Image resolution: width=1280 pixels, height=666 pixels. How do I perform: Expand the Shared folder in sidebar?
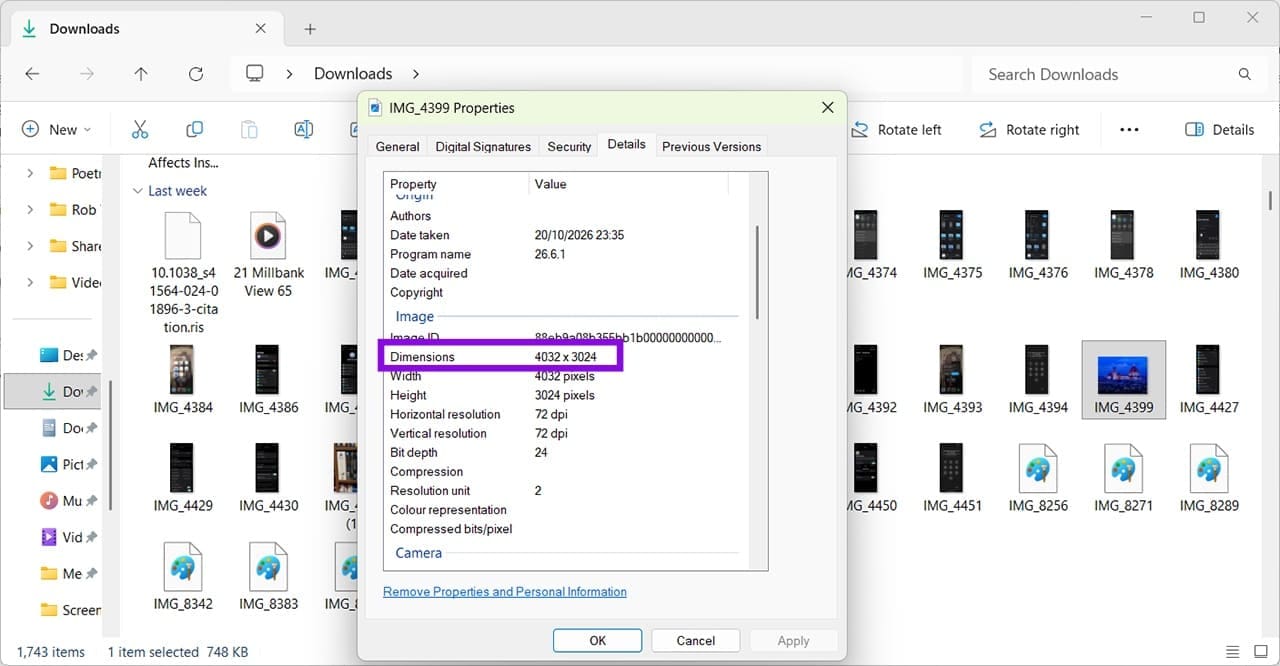(x=30, y=246)
